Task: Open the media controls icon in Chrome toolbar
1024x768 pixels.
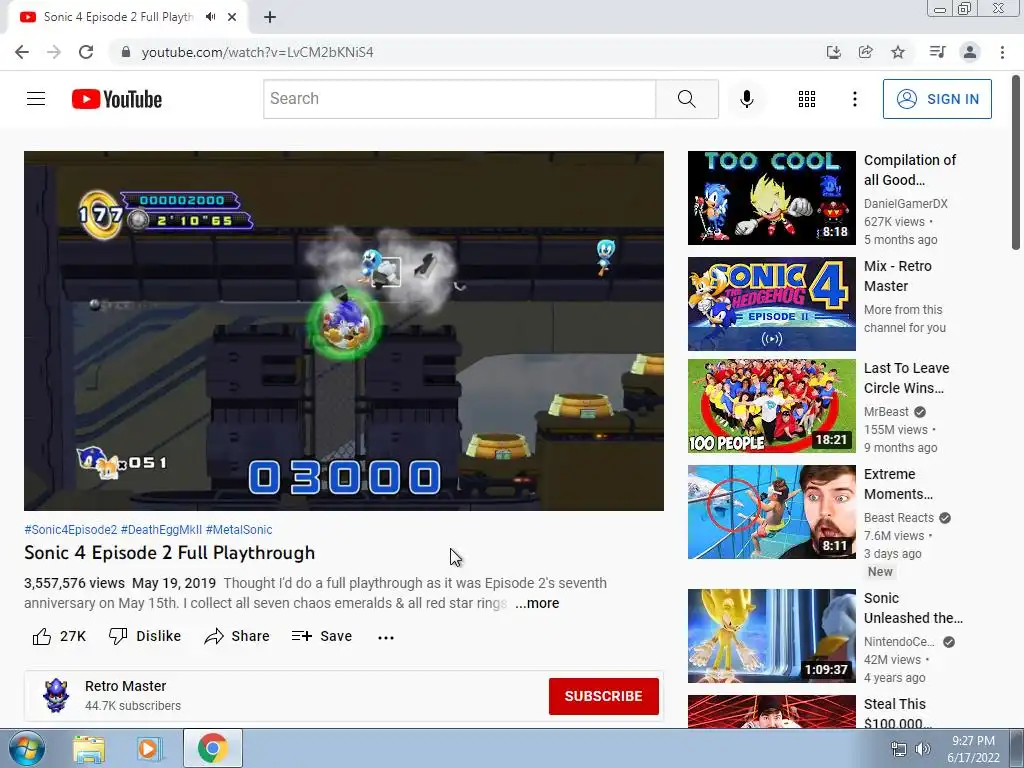Action: (x=937, y=52)
